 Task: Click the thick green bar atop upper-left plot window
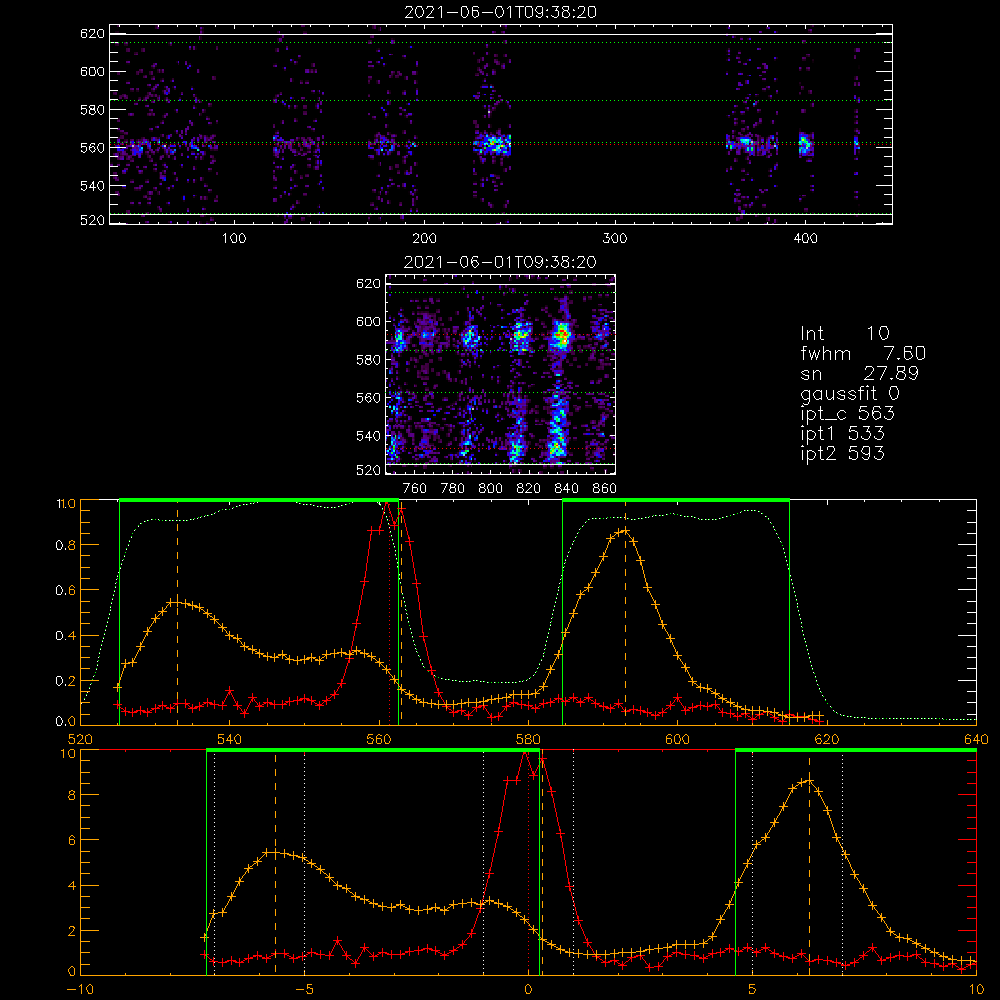(259, 500)
